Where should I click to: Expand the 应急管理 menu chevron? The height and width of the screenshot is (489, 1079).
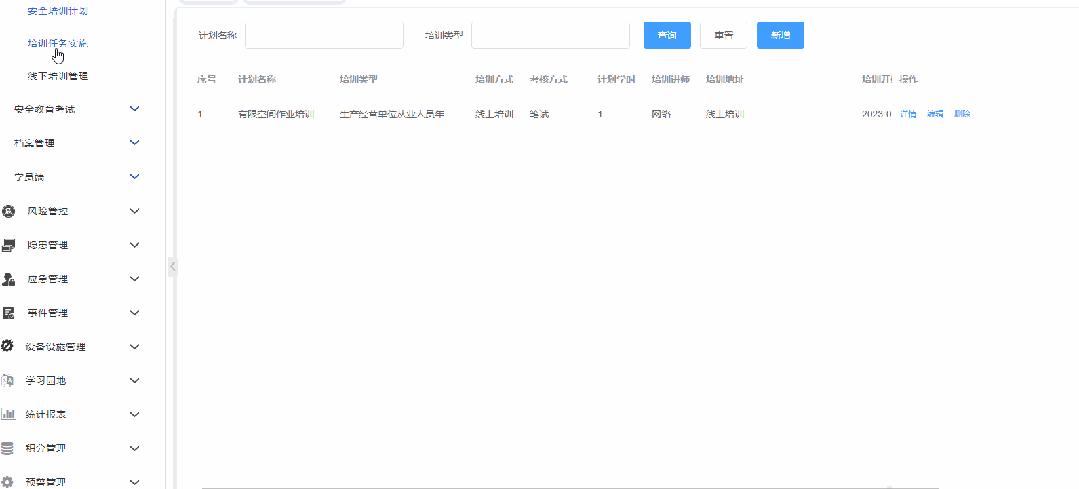tap(135, 279)
